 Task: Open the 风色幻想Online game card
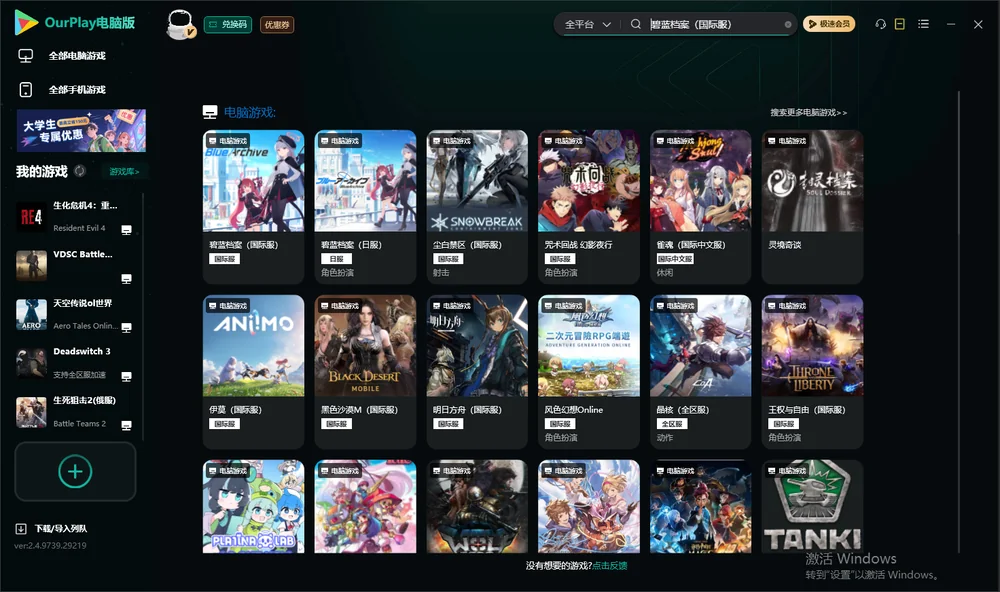[x=589, y=372]
